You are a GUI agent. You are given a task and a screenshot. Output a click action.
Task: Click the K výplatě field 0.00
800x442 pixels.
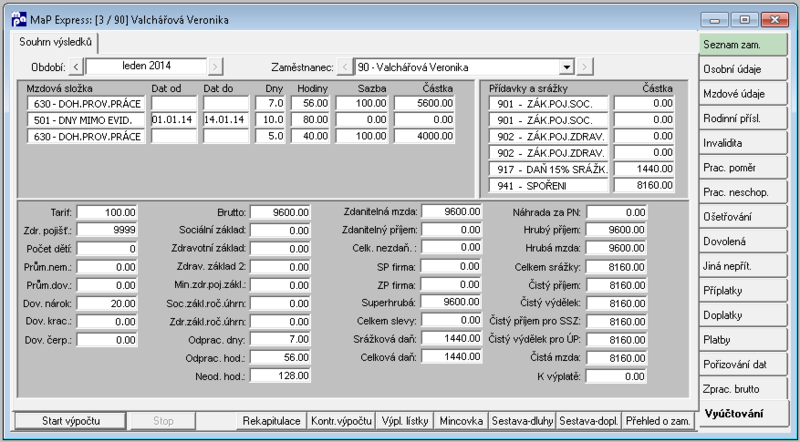[616, 376]
